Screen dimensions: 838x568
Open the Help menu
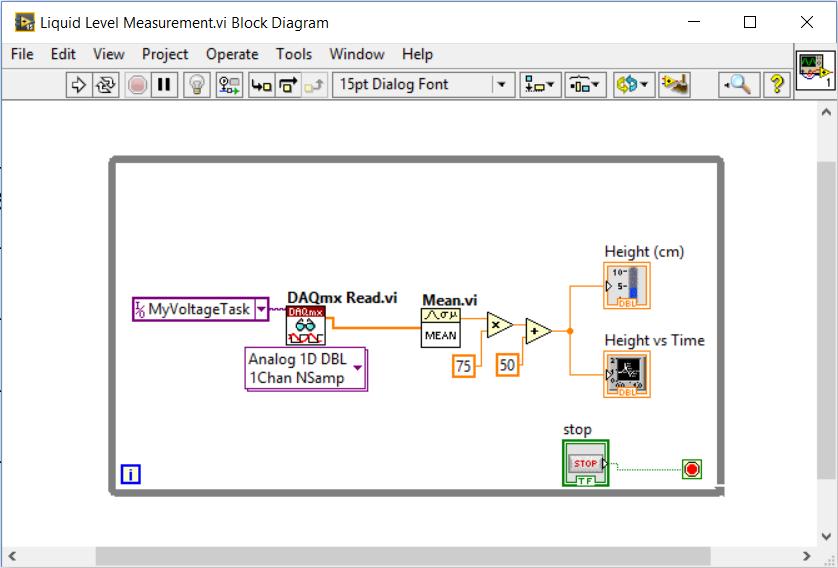pyautogui.click(x=417, y=55)
